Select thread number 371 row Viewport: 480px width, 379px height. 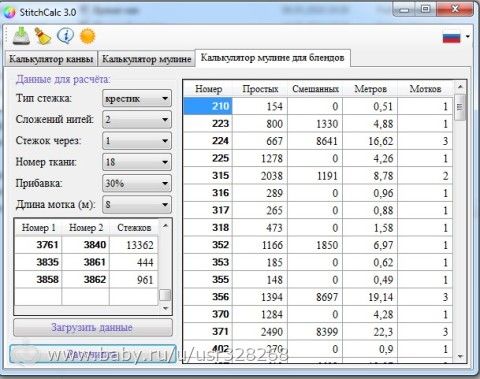click(318, 332)
